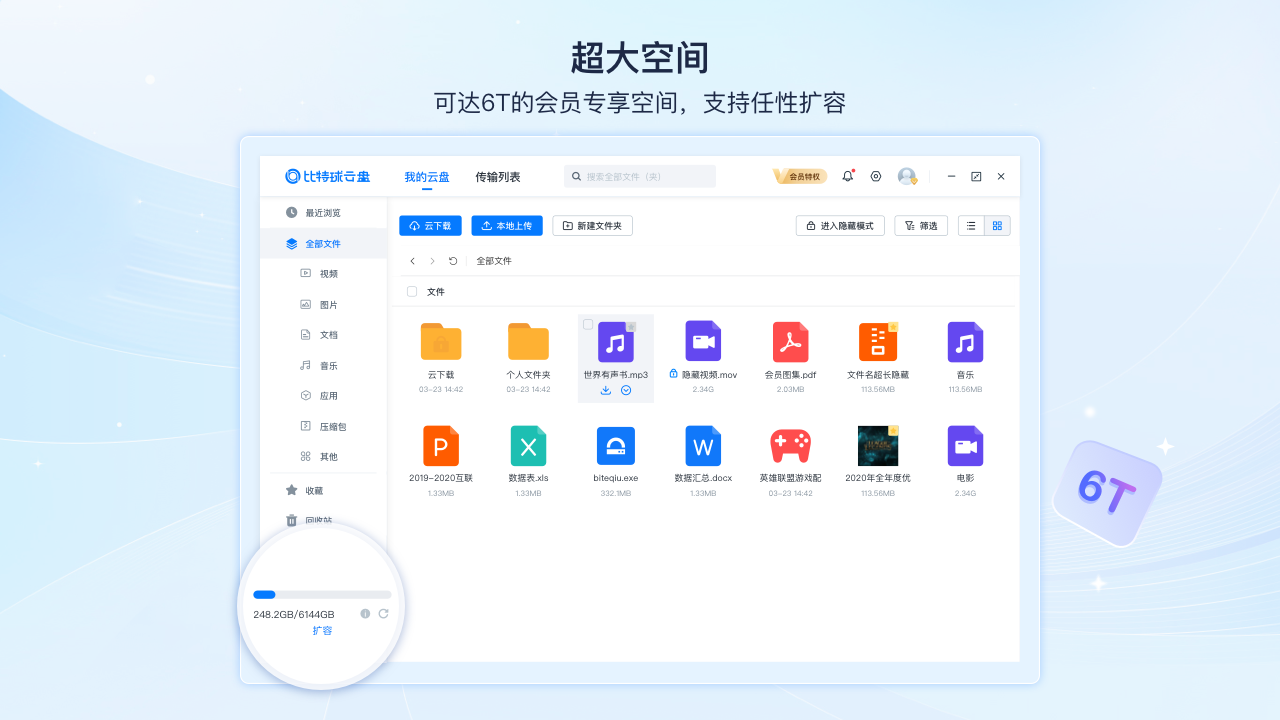The height and width of the screenshot is (720, 1280).
Task: Check the 文件 select-all checkbox
Action: 412,291
